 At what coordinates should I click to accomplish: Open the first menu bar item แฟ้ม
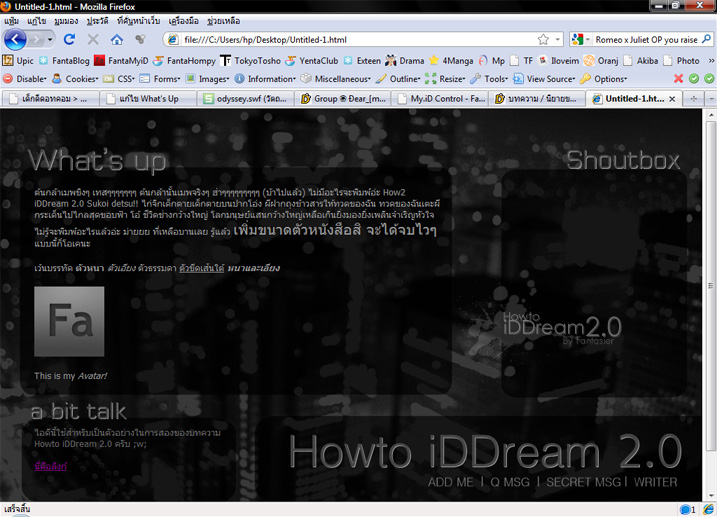pos(11,21)
